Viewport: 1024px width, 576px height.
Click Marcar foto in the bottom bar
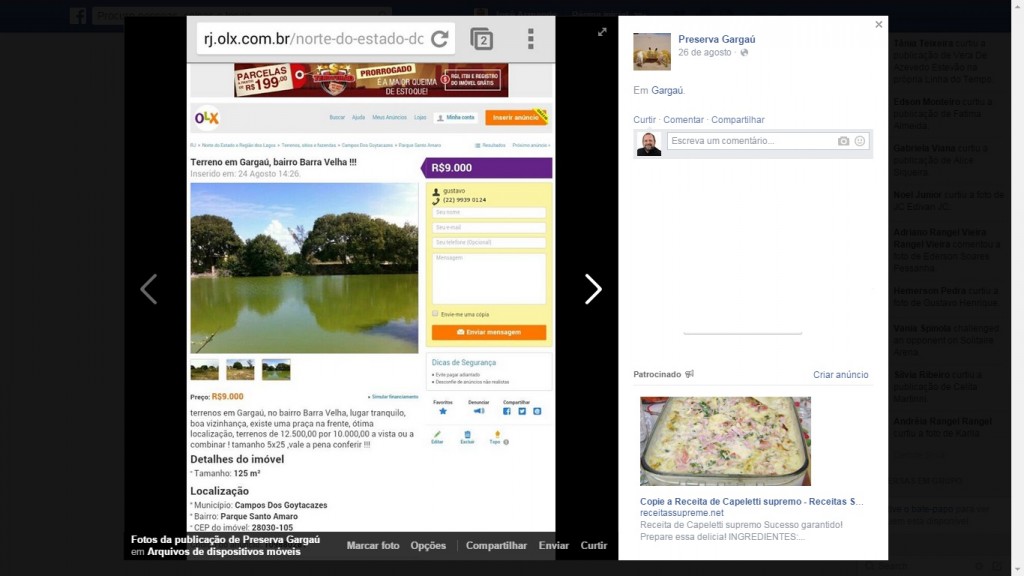tap(373, 545)
